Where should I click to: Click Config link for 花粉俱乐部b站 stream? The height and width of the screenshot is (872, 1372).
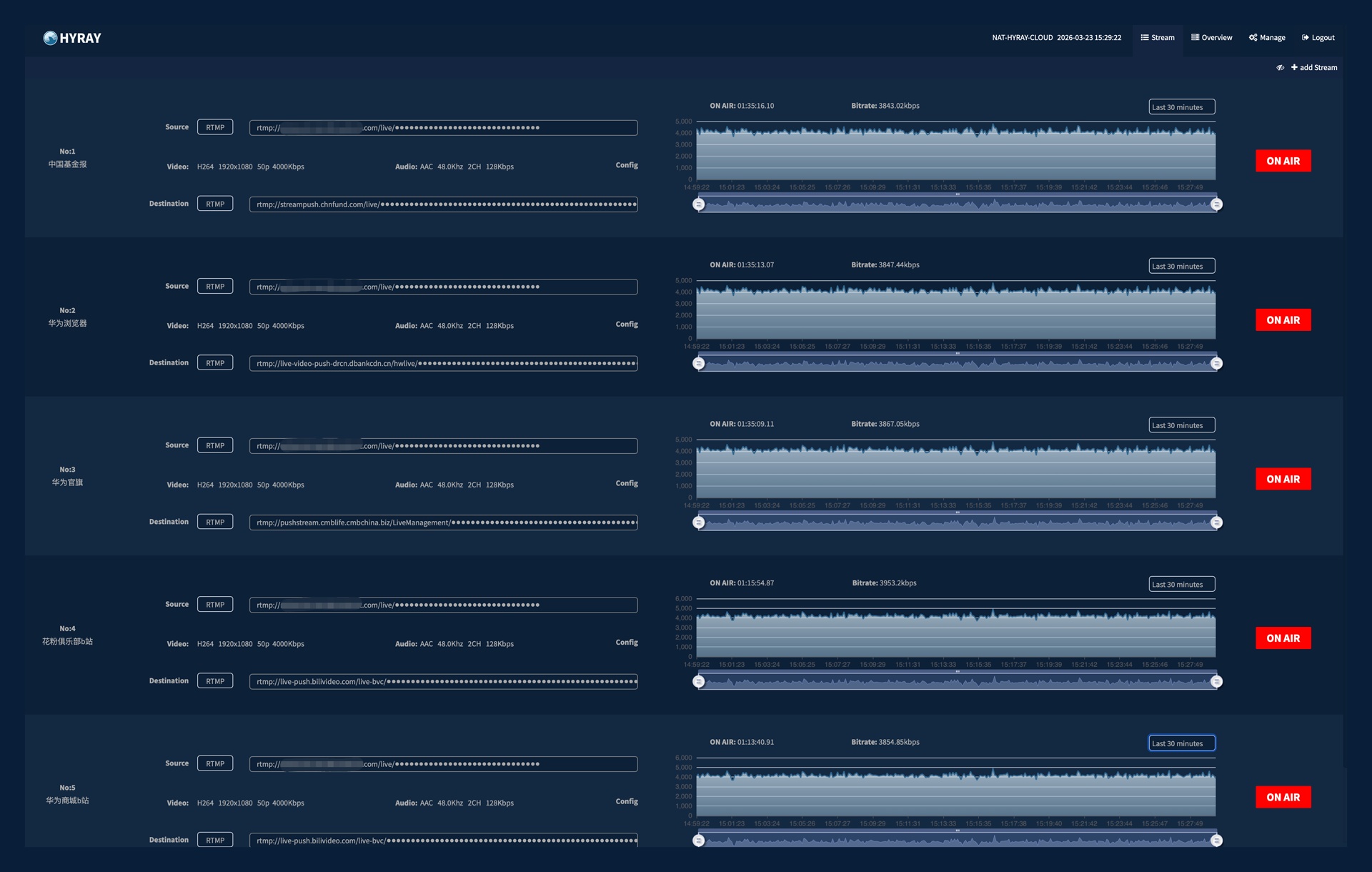[x=627, y=643]
